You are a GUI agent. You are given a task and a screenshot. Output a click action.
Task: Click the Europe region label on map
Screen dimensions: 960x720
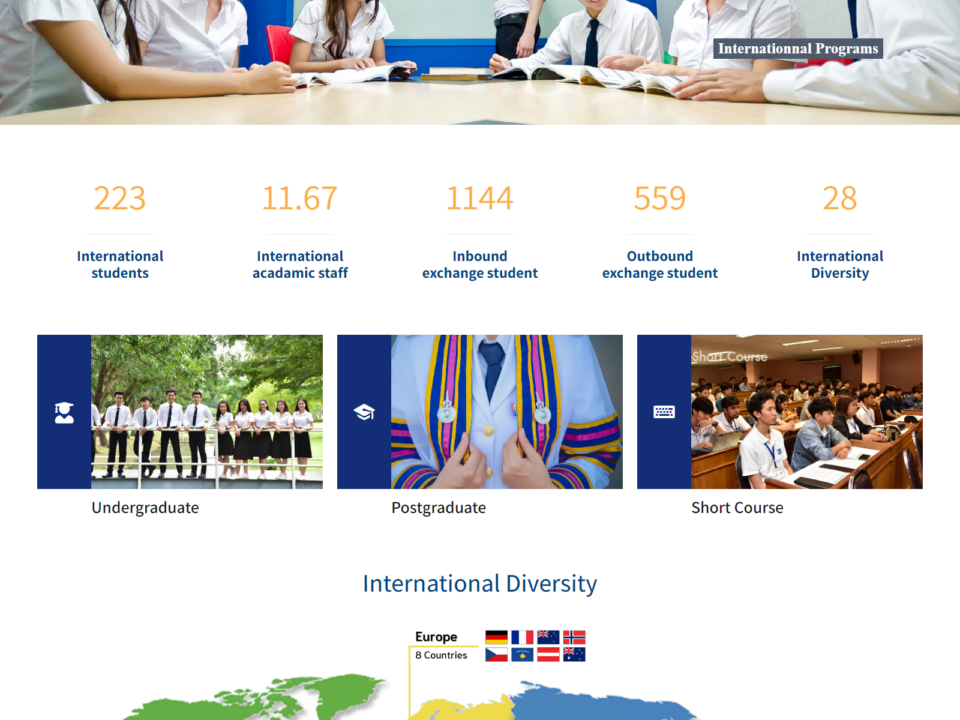click(436, 637)
